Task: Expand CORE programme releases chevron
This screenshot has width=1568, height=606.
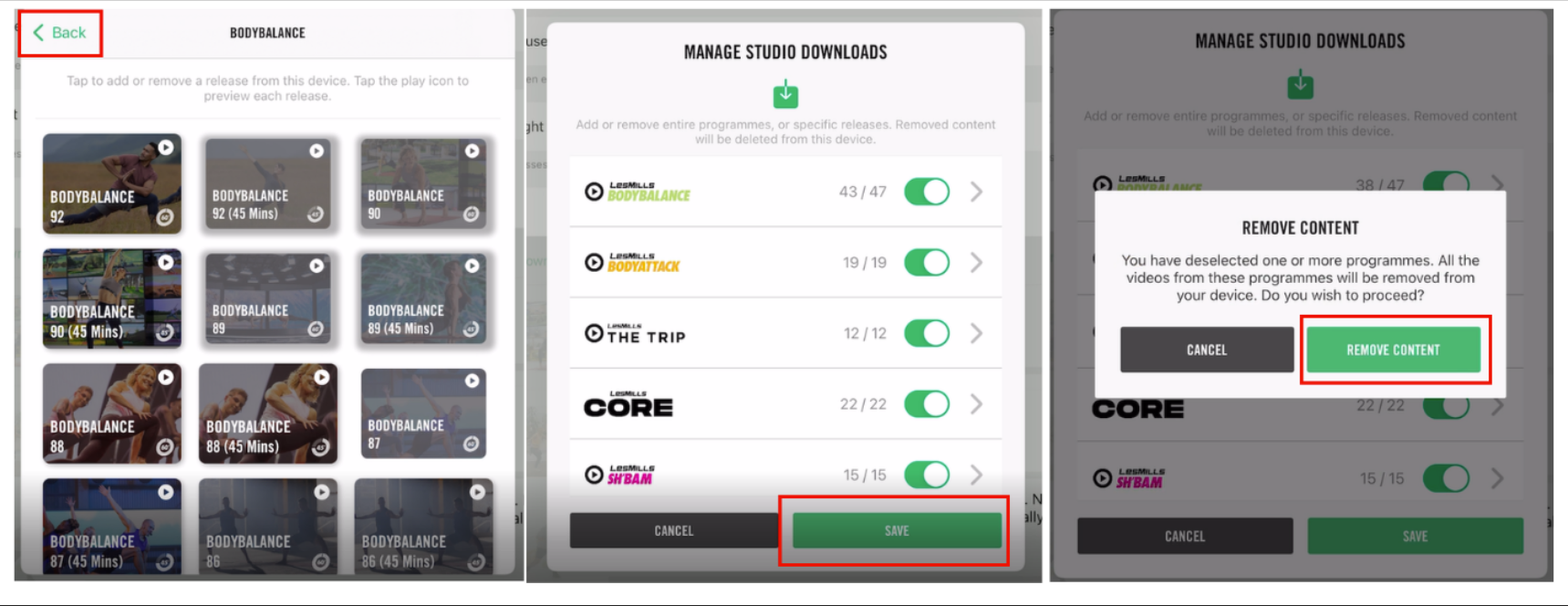Action: pyautogui.click(x=977, y=403)
